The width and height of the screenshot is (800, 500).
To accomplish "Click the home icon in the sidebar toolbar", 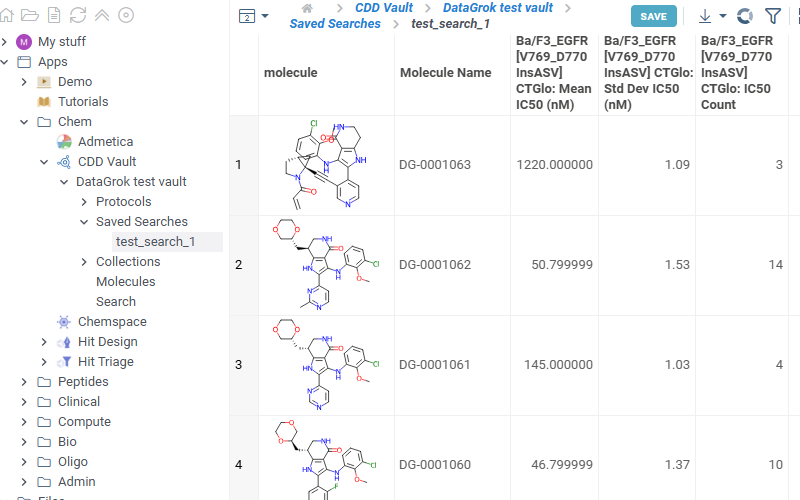I will coord(7,15).
